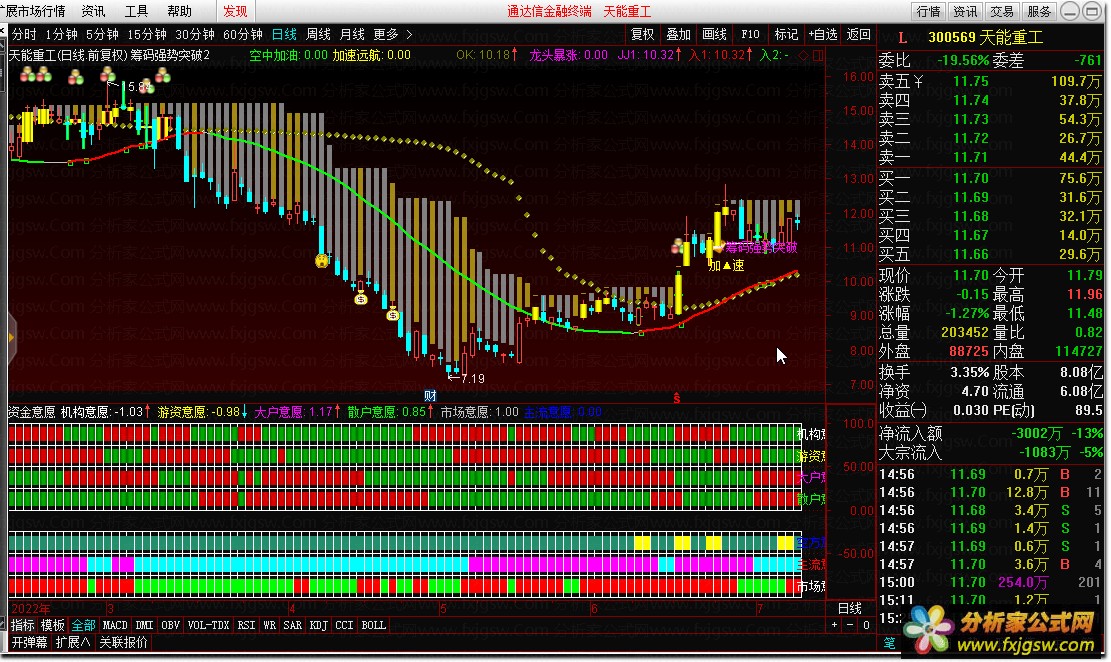Image resolution: width=1111 pixels, height=662 pixels.
Task: Select the 1分钟 period
Action: (62, 34)
